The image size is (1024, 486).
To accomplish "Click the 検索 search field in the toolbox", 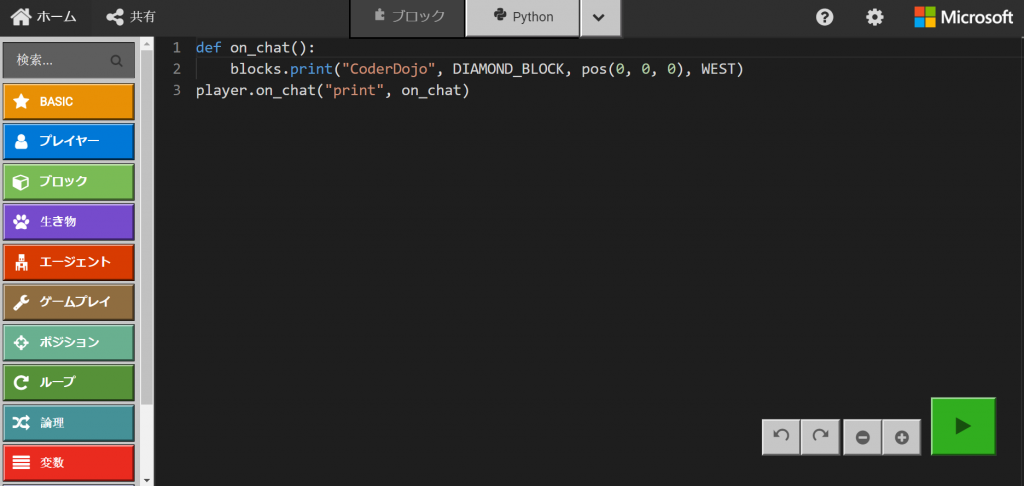I will coord(69,60).
